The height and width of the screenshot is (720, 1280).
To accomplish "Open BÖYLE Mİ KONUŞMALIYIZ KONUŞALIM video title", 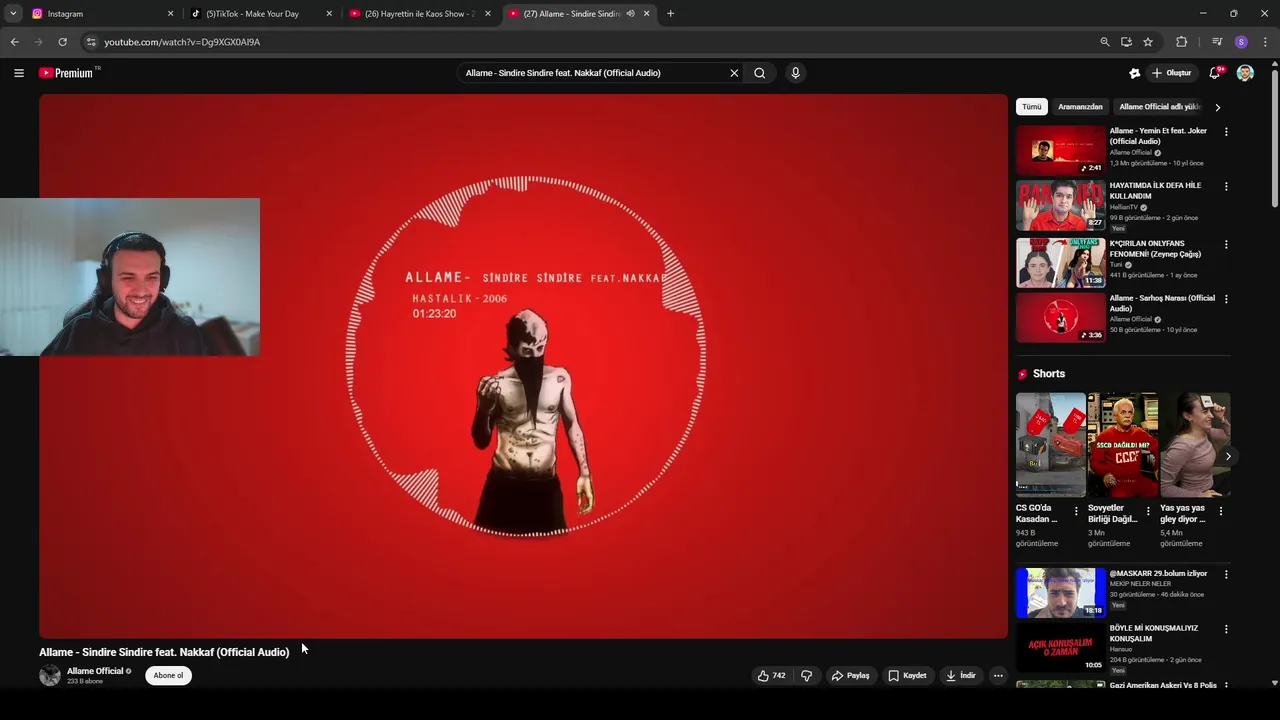I will tap(1153, 634).
